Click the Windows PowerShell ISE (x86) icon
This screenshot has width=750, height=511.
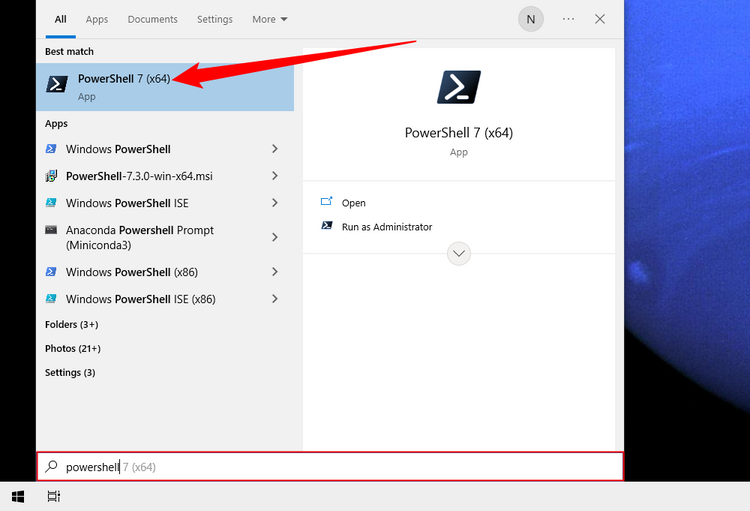(x=51, y=299)
